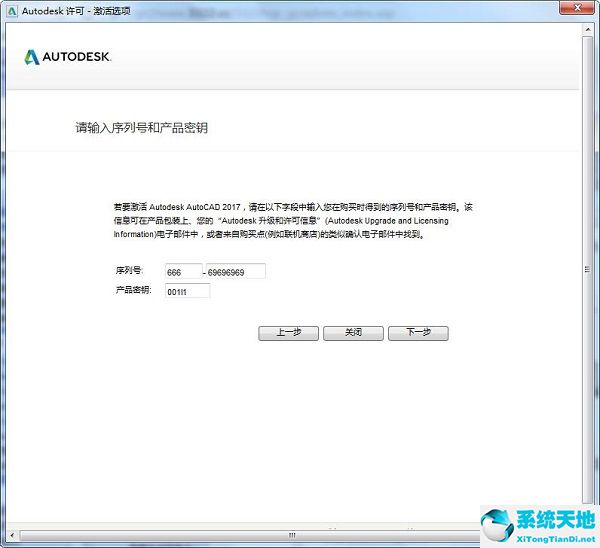
Task: Click the 下一步 (Next) button
Action: (418, 333)
